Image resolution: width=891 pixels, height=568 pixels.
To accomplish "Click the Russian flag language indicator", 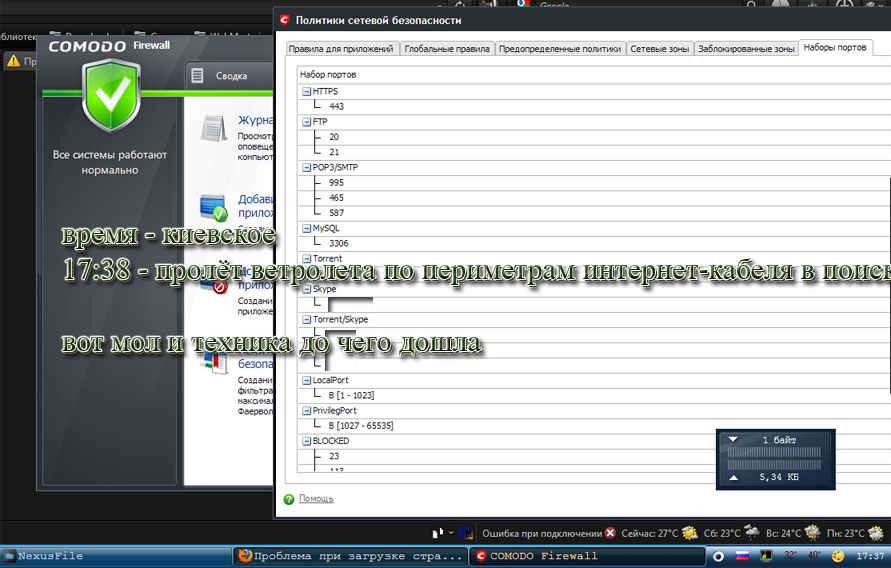I will click(x=742, y=556).
